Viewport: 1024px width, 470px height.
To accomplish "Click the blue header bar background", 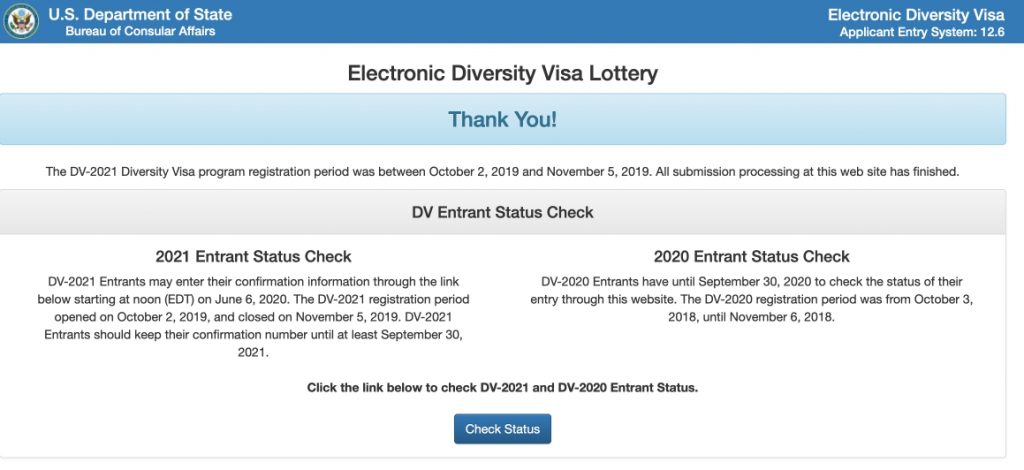I will [520, 21].
